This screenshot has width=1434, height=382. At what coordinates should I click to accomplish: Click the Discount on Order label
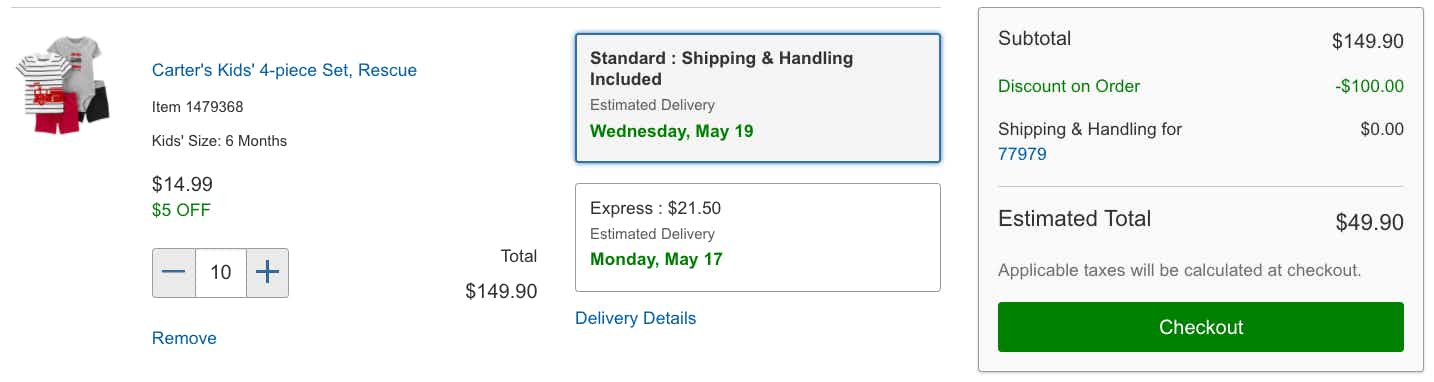click(1069, 86)
